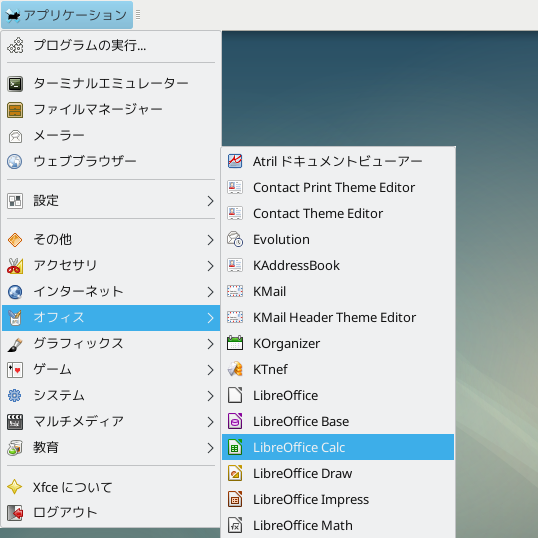Expand the 教育 submenu arrow

[x=211, y=448]
